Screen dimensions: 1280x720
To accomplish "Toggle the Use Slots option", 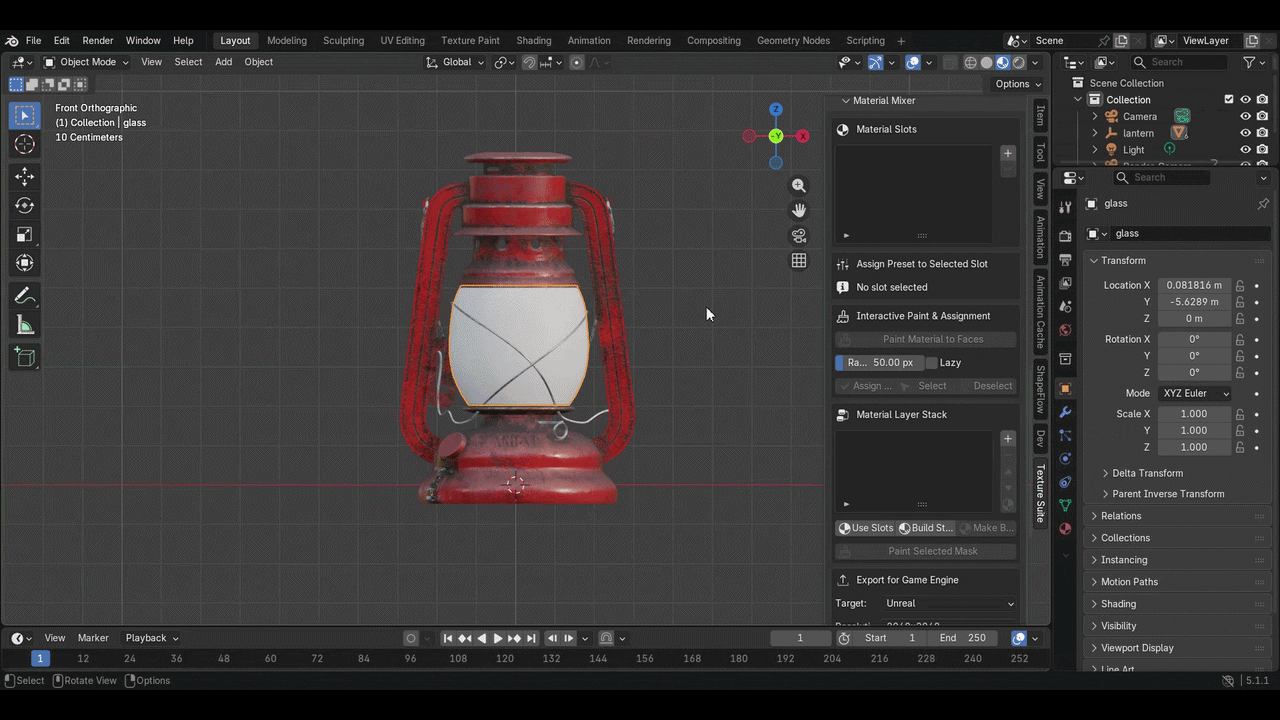I will pyautogui.click(x=865, y=528).
